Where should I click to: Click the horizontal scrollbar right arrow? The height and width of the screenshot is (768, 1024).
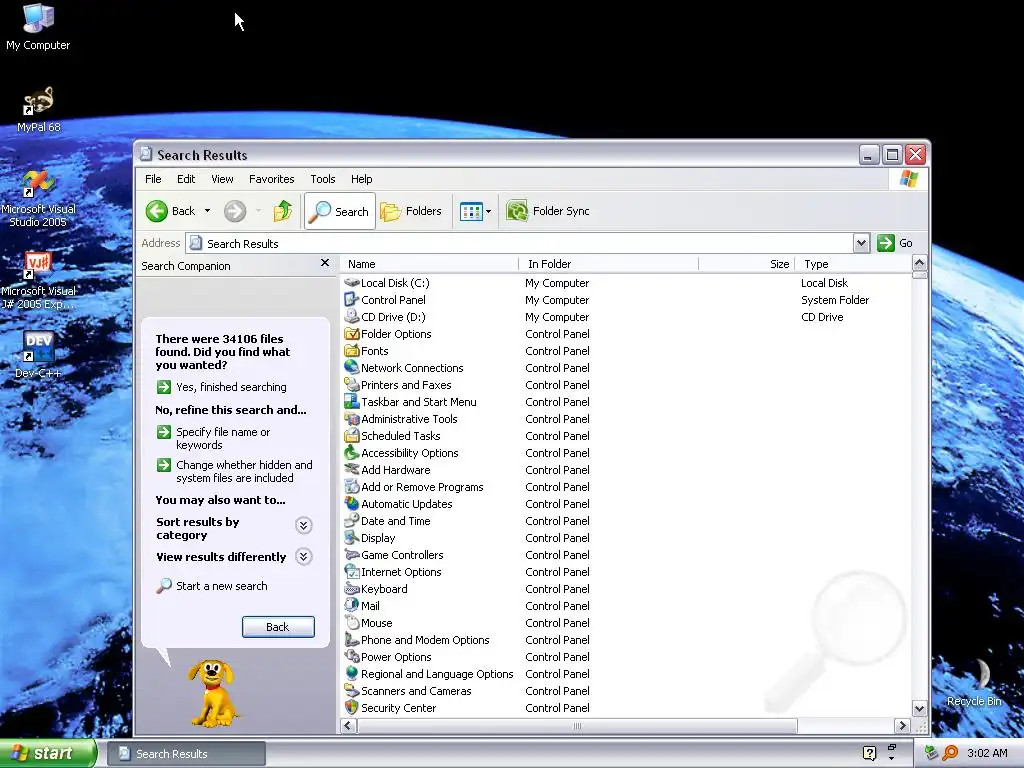click(902, 726)
